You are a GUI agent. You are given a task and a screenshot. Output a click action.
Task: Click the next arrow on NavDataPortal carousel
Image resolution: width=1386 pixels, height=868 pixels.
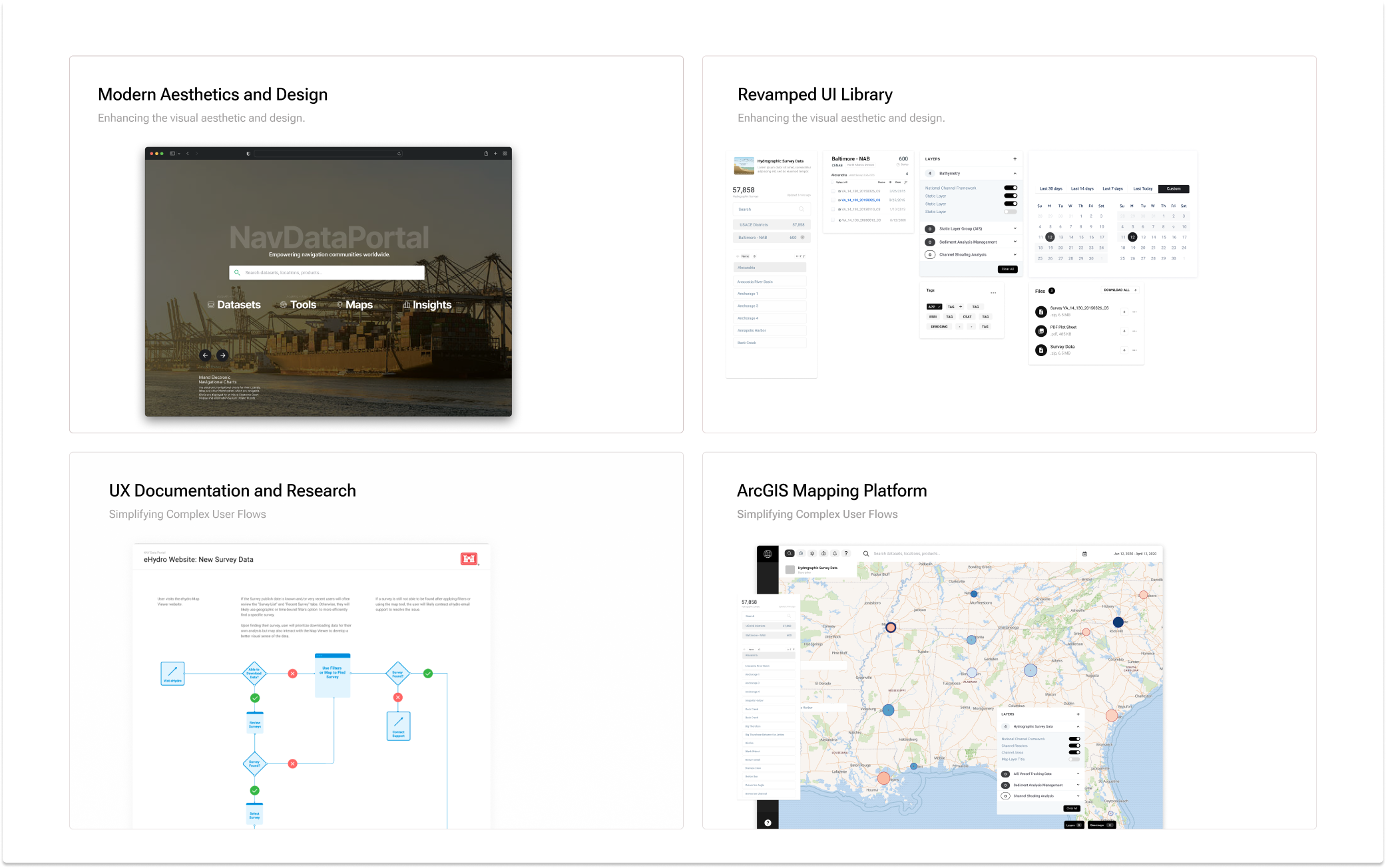tap(223, 355)
